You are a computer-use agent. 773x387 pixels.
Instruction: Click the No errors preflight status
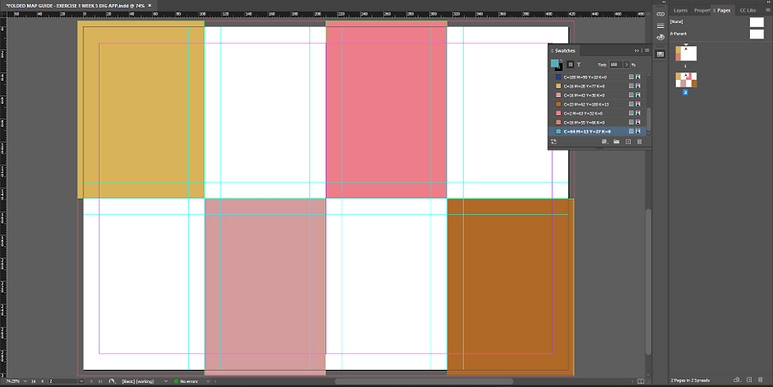[186, 381]
